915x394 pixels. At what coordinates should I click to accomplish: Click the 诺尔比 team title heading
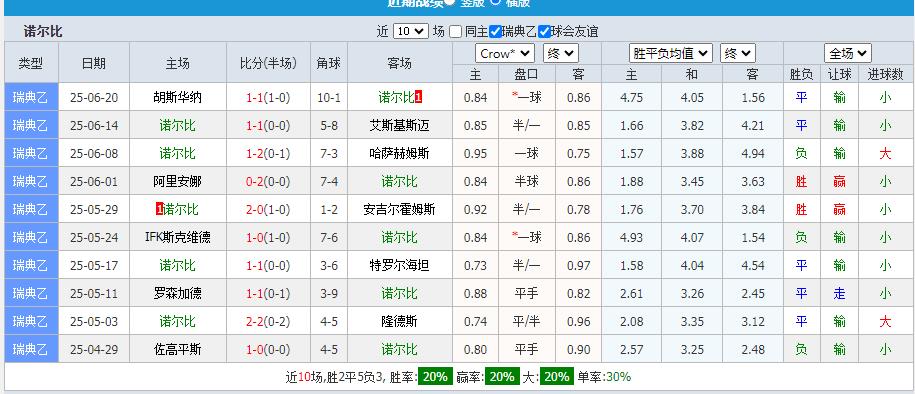click(42, 32)
